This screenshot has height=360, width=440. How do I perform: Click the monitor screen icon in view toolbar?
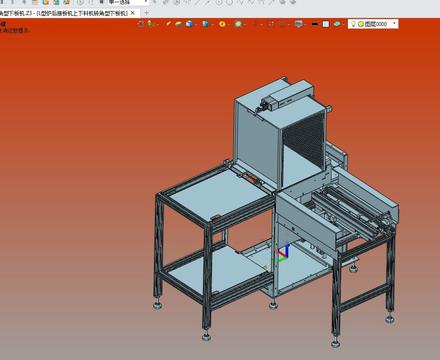coord(299,24)
